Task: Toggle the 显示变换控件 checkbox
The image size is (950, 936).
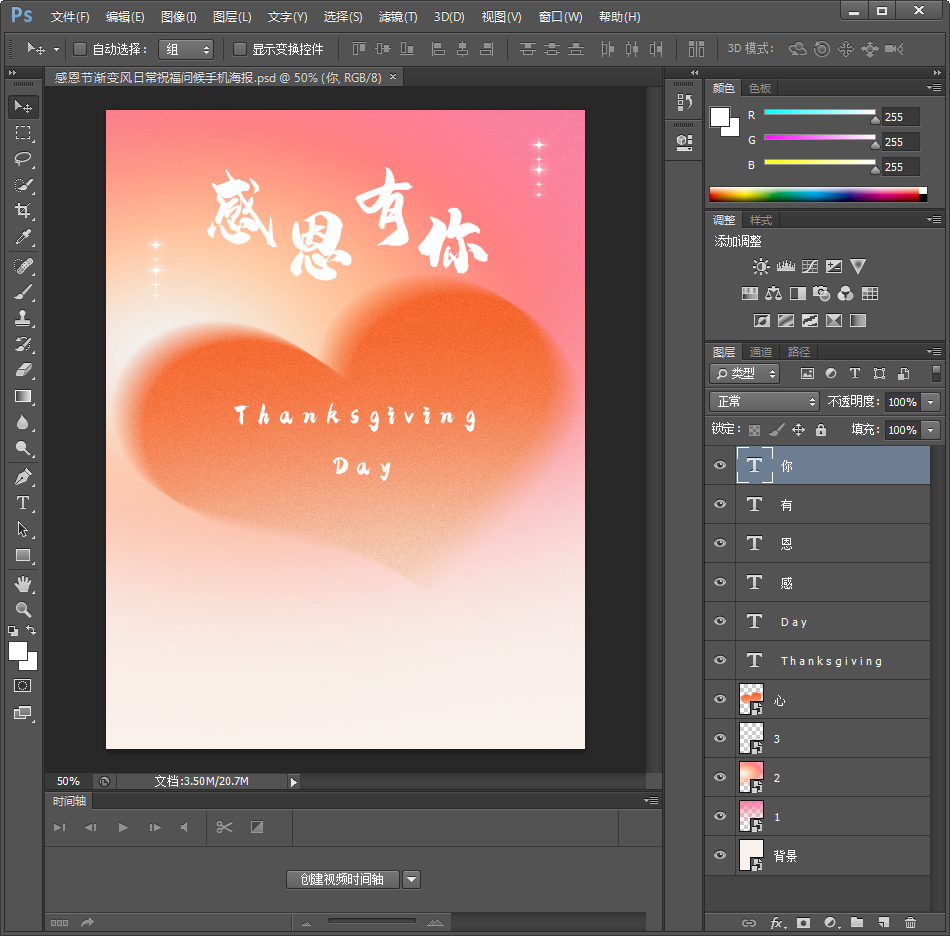Action: click(240, 49)
